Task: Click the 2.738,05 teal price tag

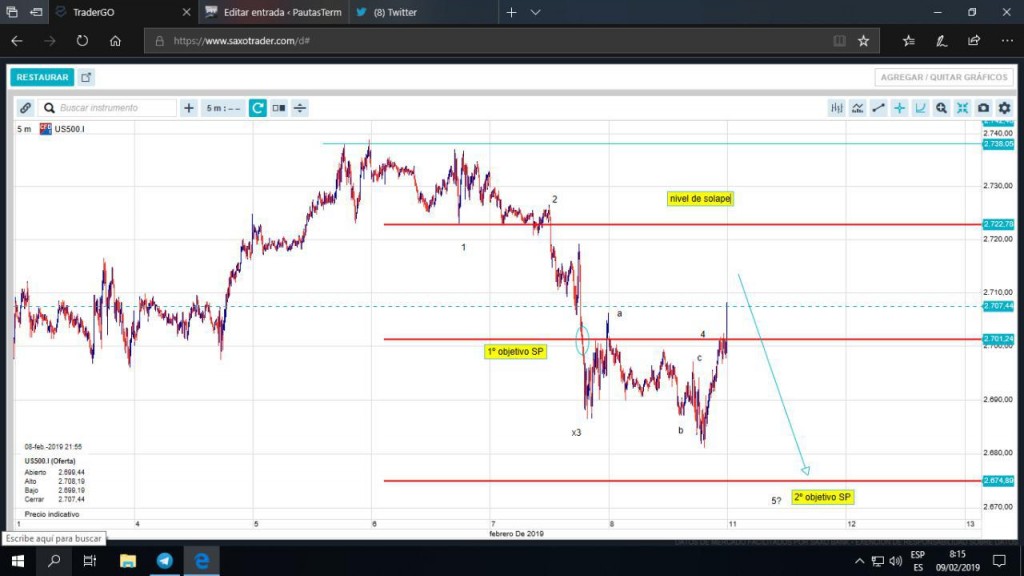Action: tap(999, 144)
